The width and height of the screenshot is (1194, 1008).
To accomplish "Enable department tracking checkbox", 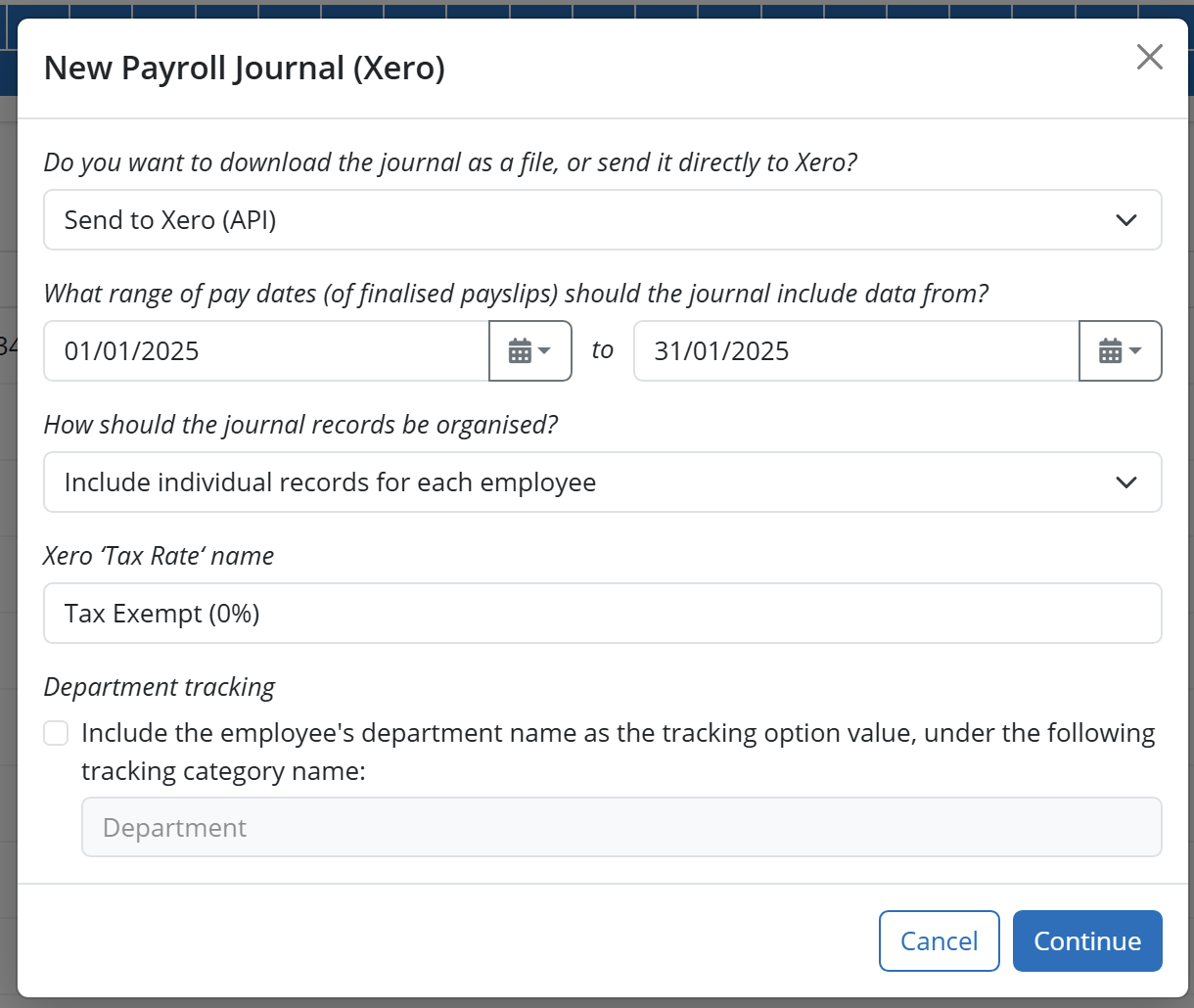I will point(56,733).
